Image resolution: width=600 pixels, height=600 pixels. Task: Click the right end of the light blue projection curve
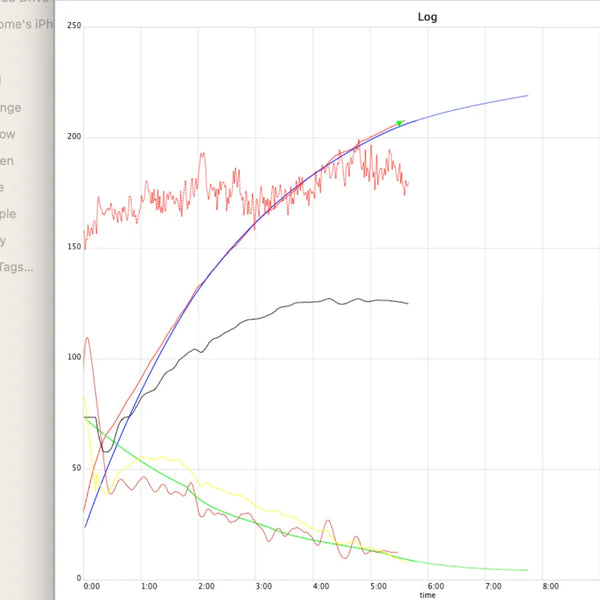(527, 96)
